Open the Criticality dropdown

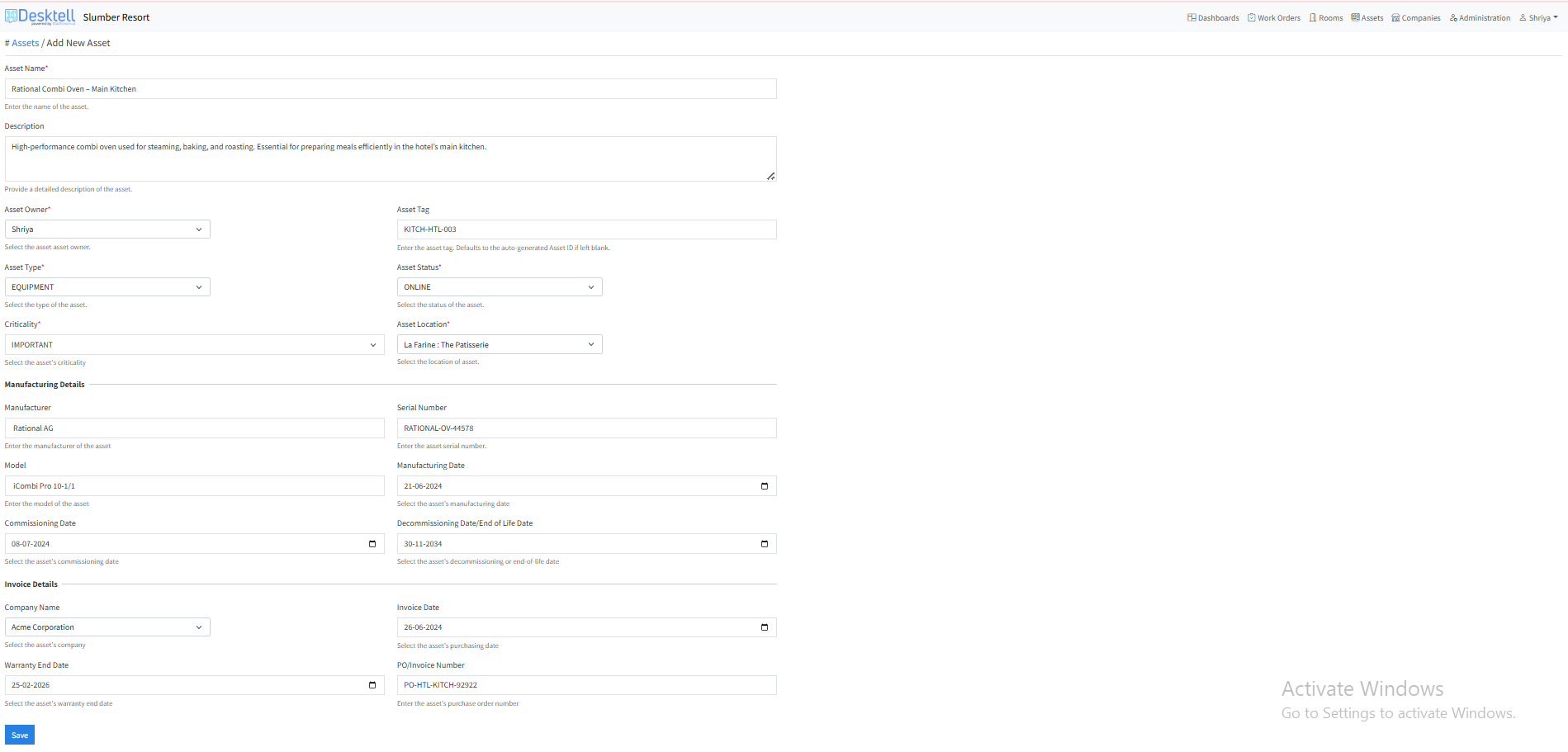[194, 345]
